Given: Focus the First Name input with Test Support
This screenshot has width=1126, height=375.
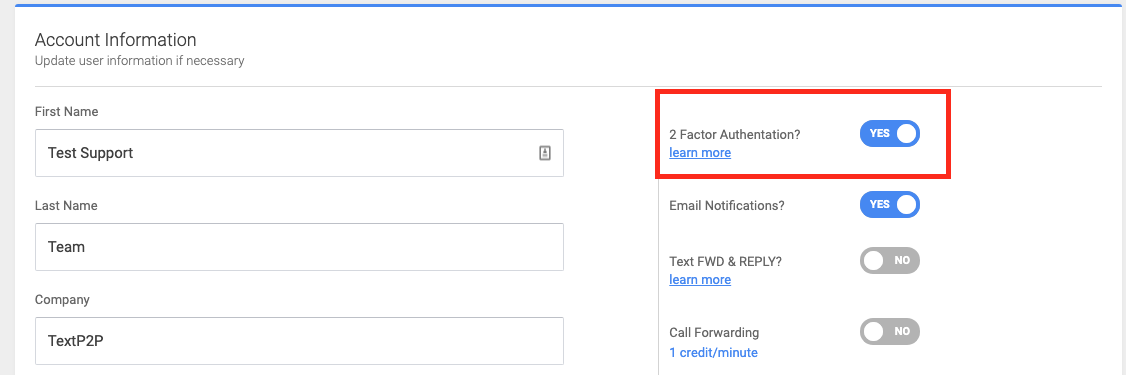Looking at the screenshot, I should coord(299,153).
